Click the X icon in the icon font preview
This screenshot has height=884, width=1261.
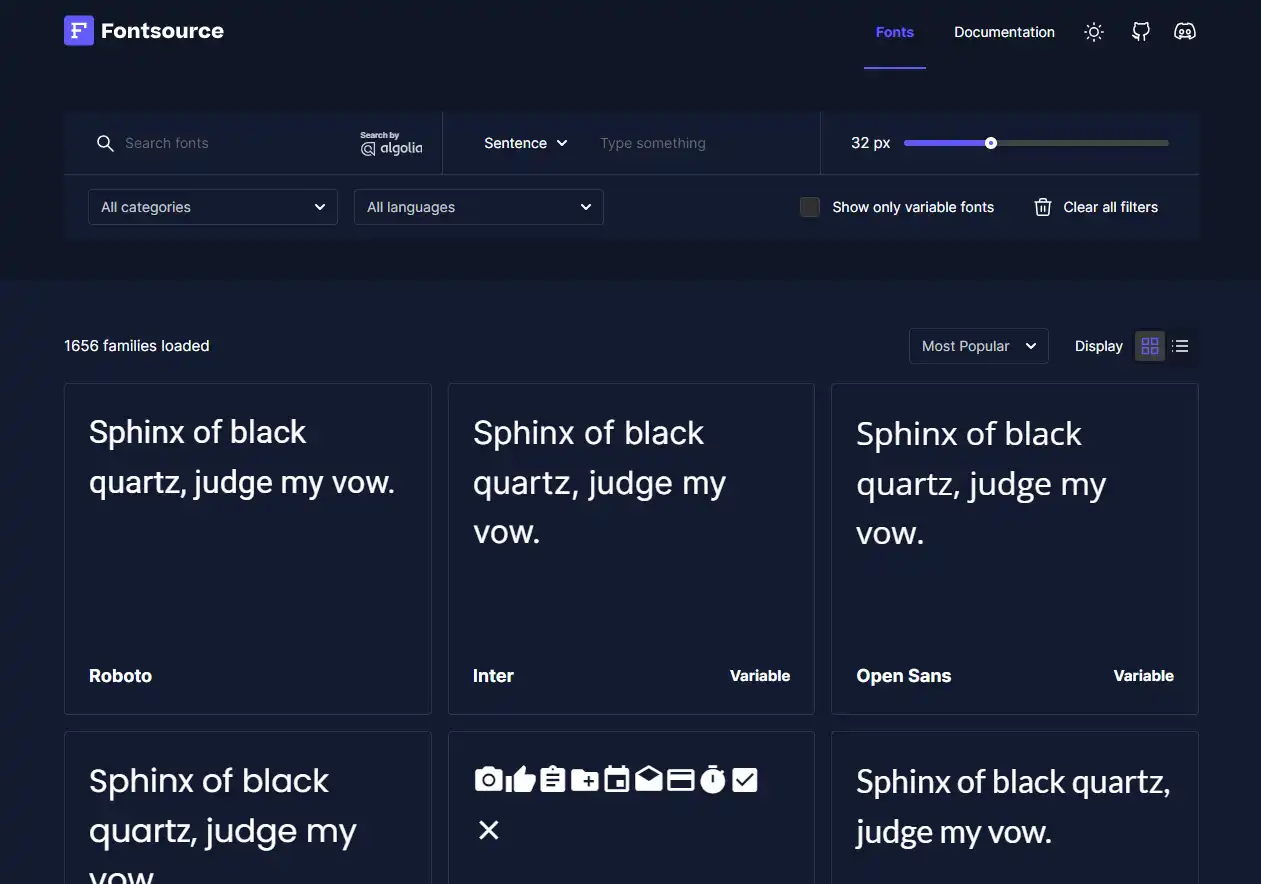(x=489, y=830)
